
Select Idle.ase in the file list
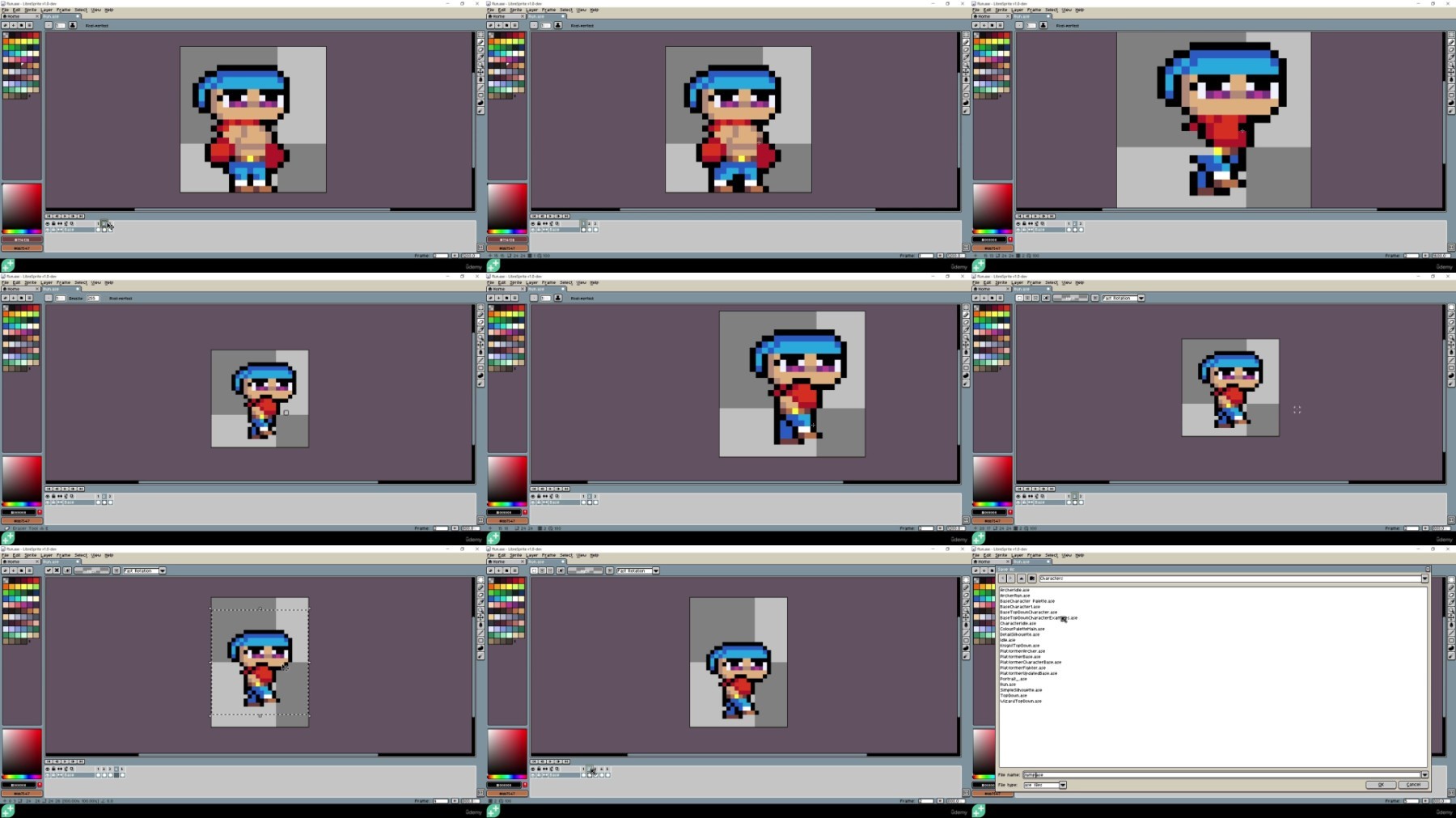[1007, 640]
